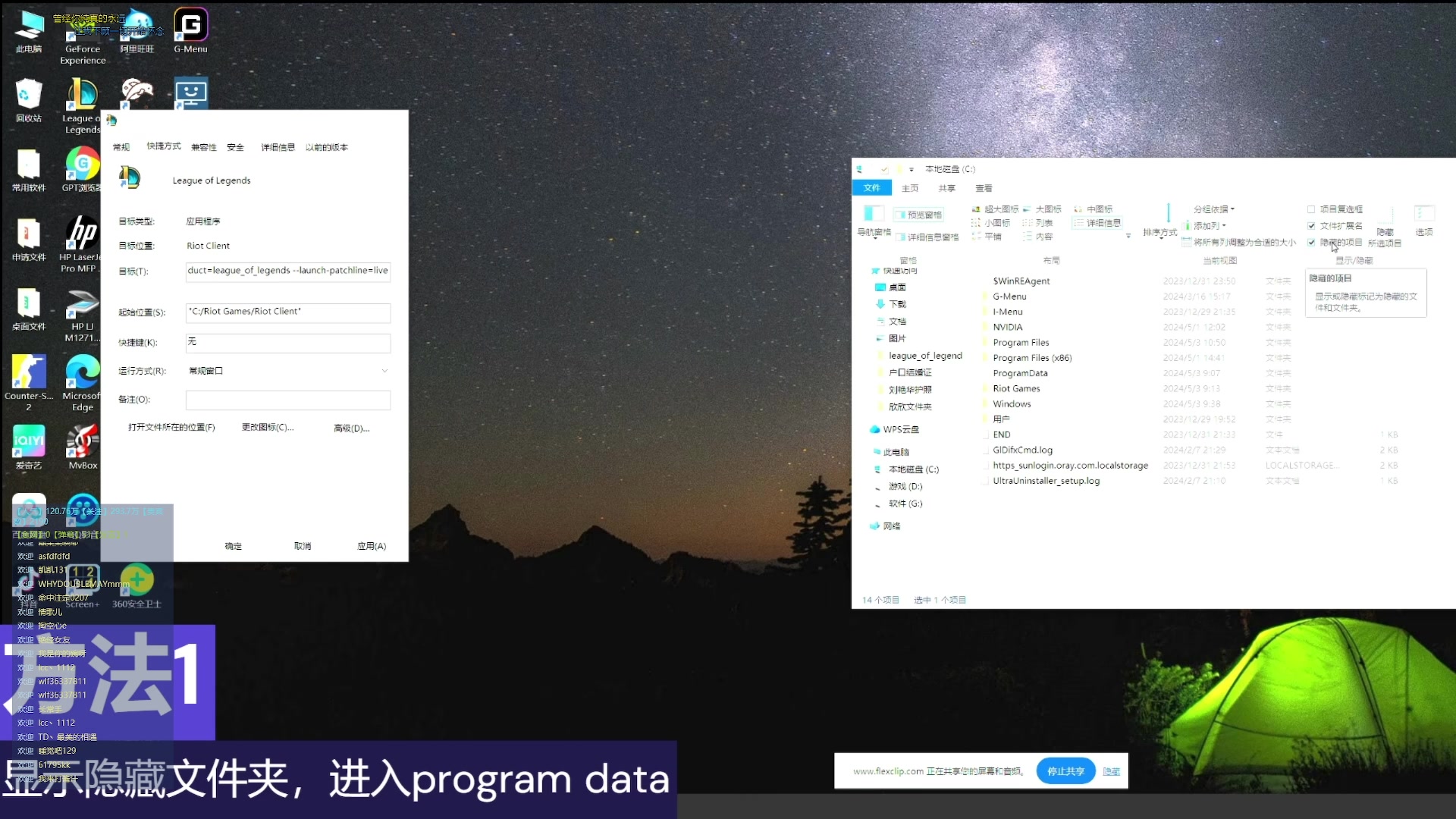This screenshot has height=819, width=1456.
Task: Open the quick access toolbar dropdown arrow
Action: [x=912, y=169]
